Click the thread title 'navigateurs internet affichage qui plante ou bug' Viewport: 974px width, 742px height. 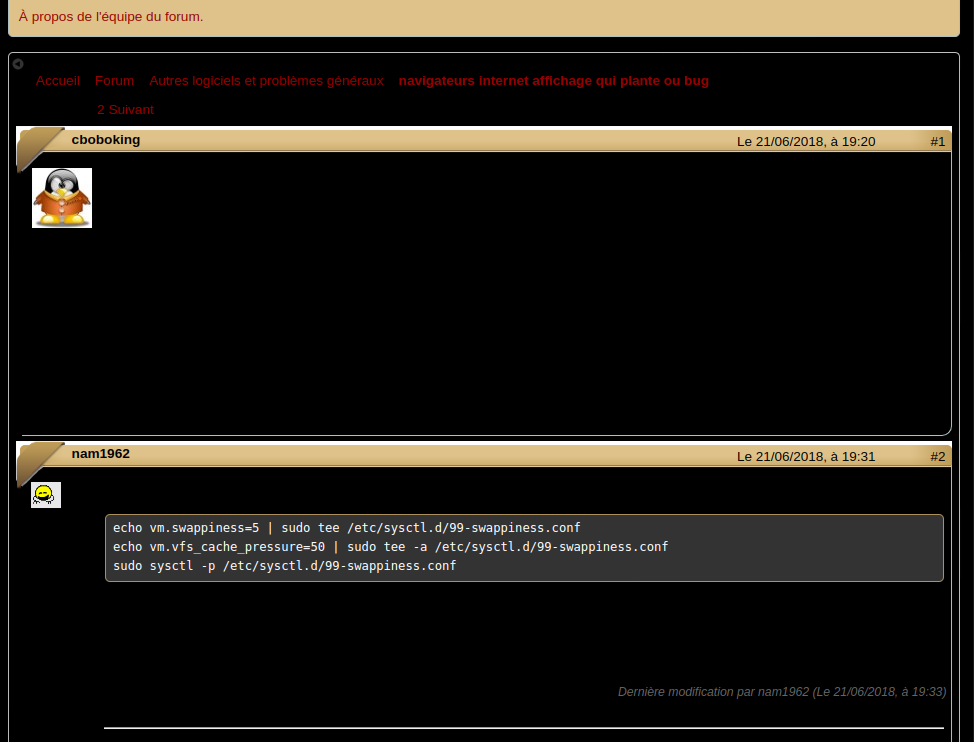tap(553, 81)
